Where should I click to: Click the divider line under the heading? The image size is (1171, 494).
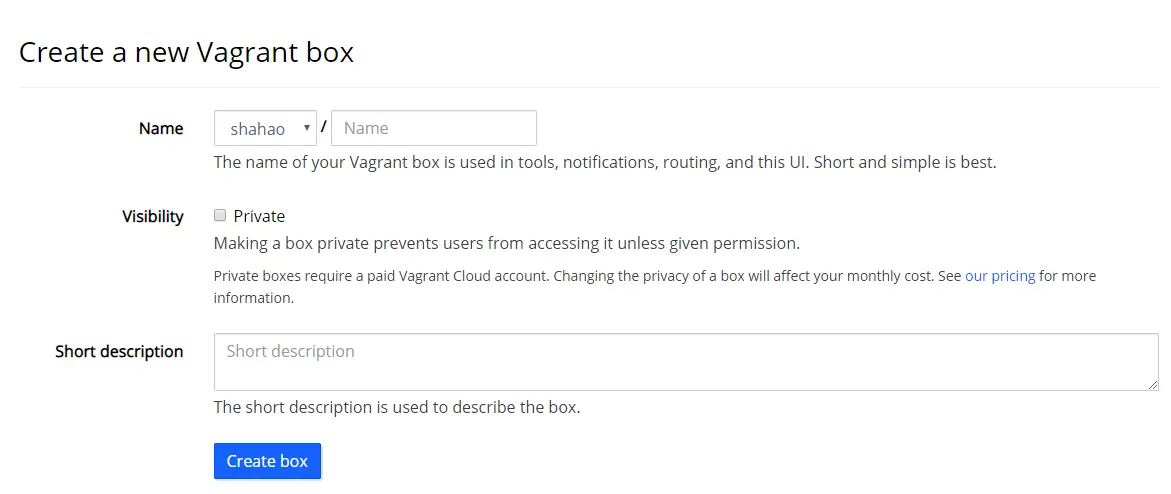[585, 88]
